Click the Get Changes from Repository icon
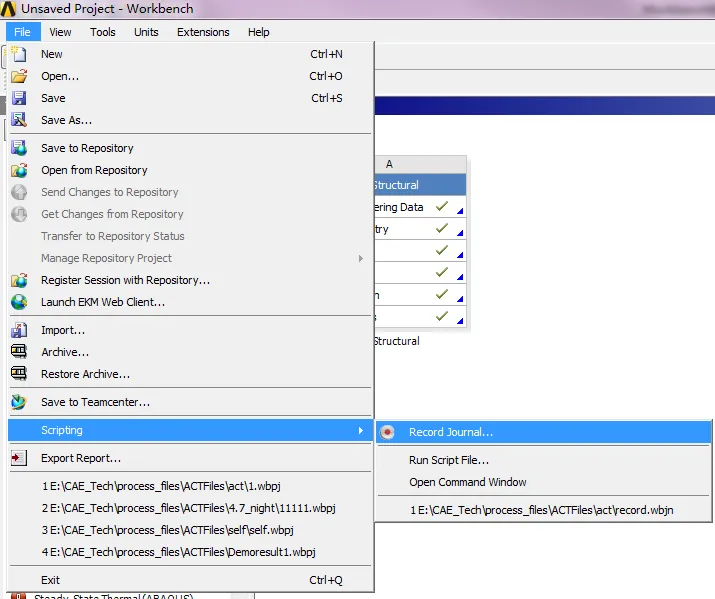This screenshot has height=599, width=715. click(19, 214)
